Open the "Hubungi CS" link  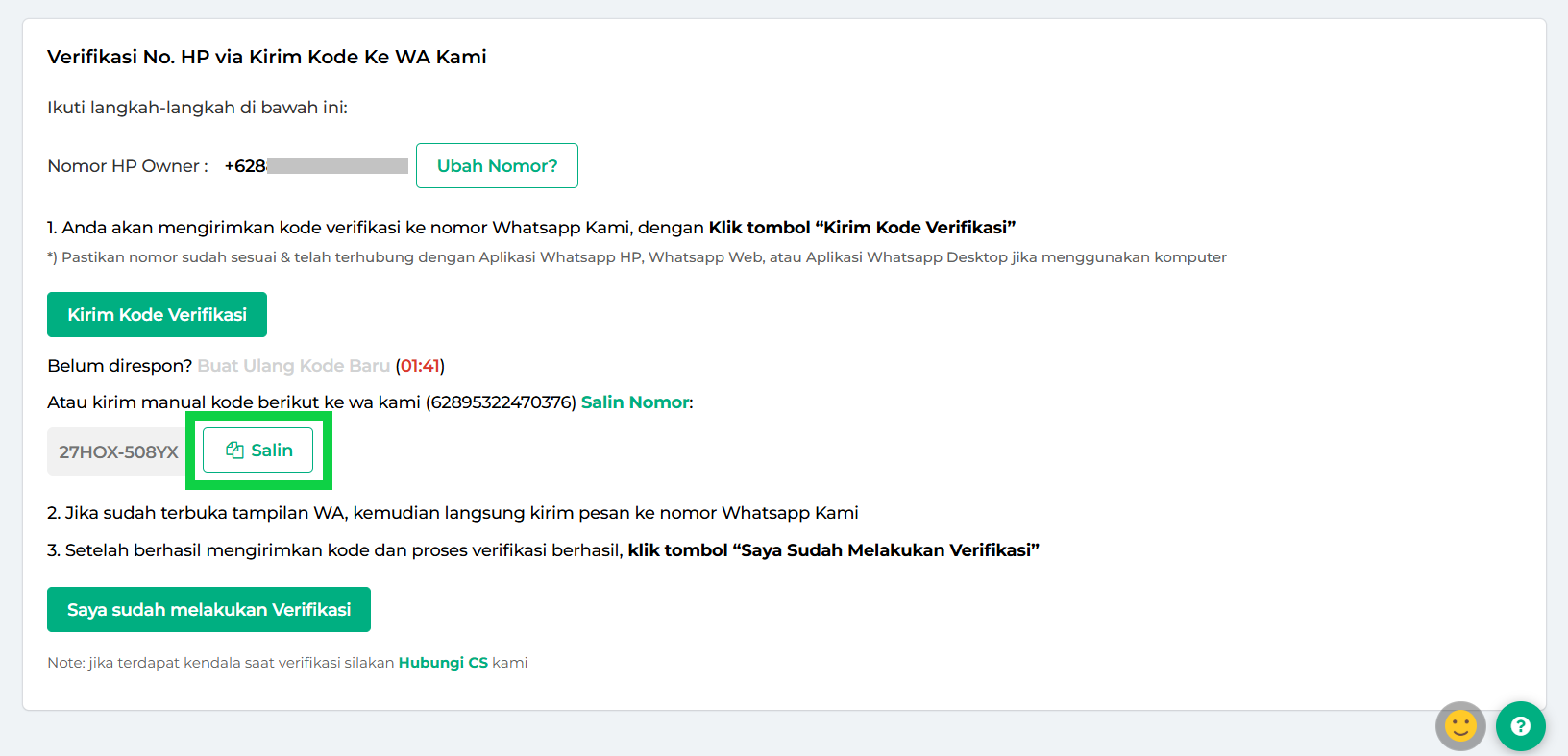443,663
